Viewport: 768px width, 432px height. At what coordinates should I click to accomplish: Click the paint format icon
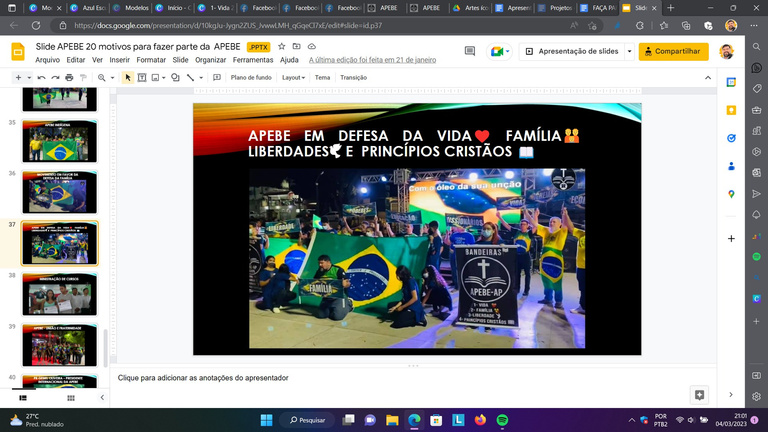pos(83,77)
